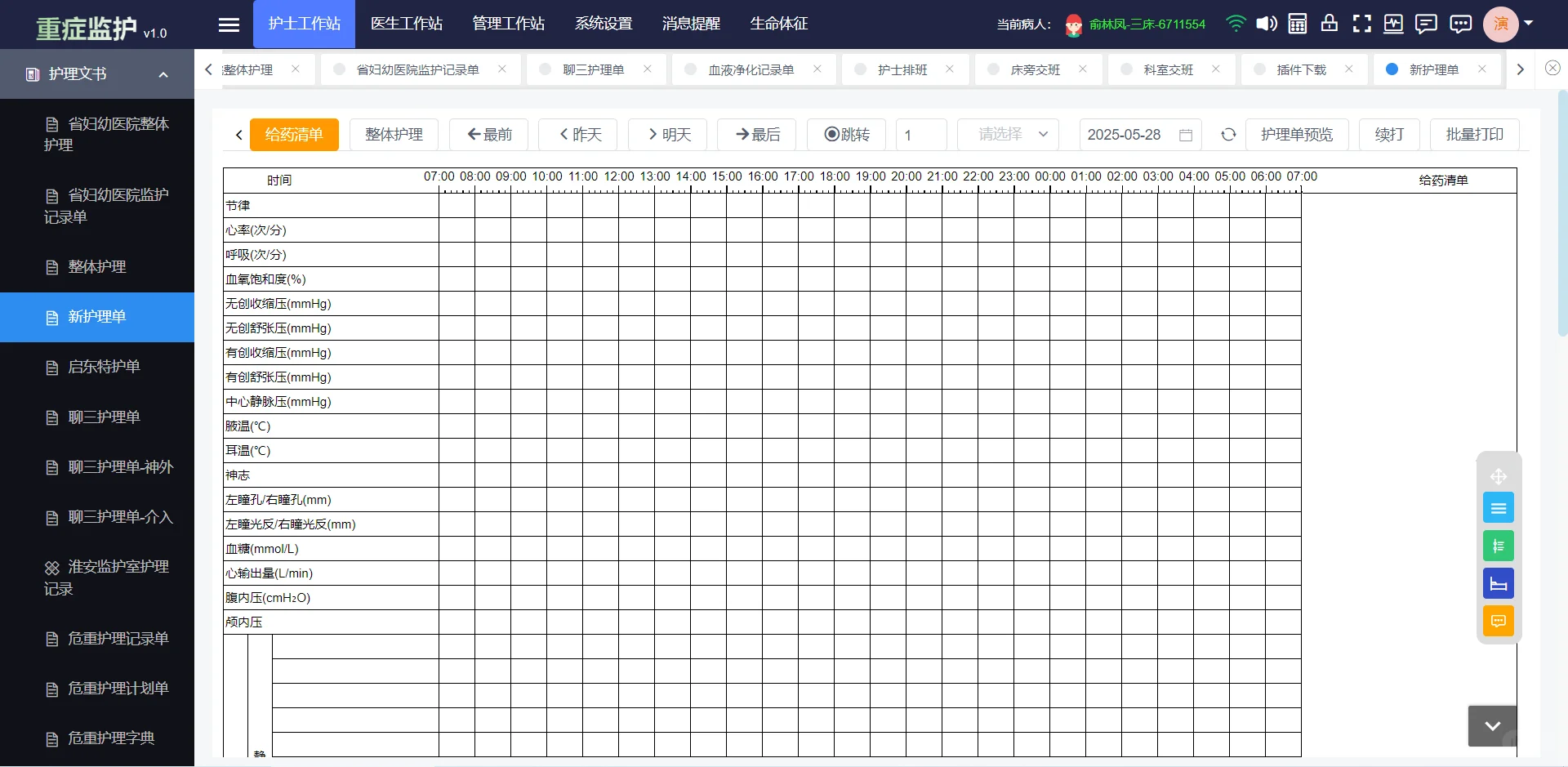Viewport: 1568px width, 767px height.
Task: Click the 护理单预览 button
Action: [1297, 134]
